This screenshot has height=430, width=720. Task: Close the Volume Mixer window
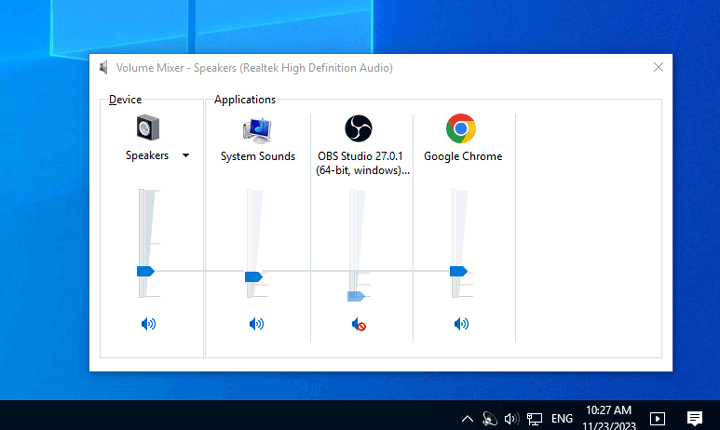pyautogui.click(x=658, y=67)
